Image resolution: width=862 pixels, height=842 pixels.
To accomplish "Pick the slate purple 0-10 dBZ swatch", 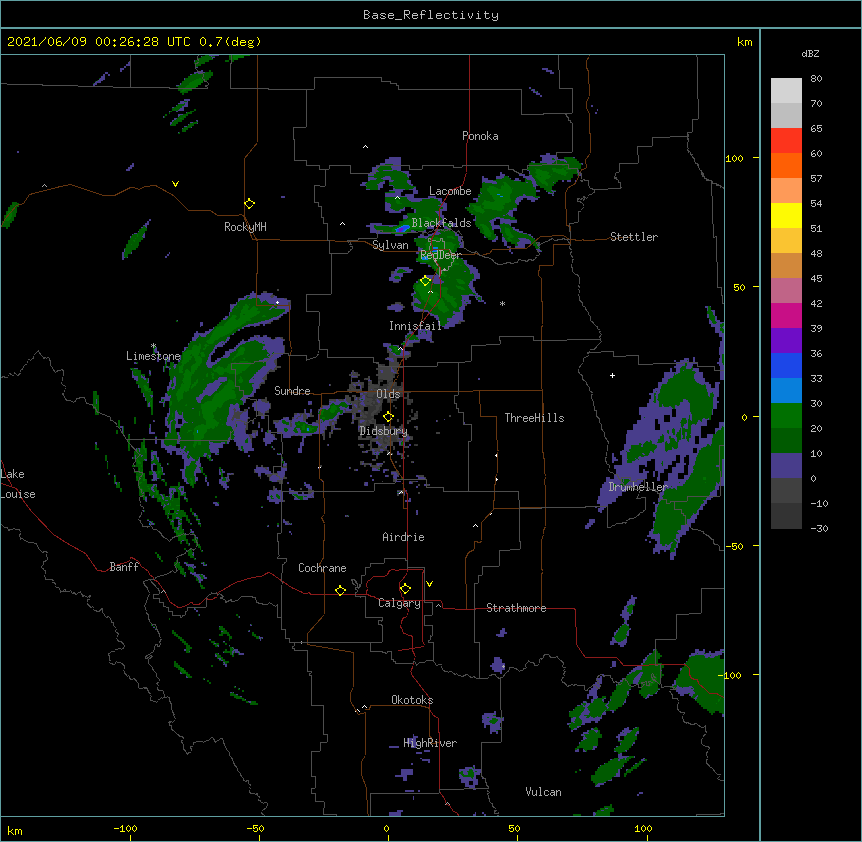I will click(x=786, y=466).
